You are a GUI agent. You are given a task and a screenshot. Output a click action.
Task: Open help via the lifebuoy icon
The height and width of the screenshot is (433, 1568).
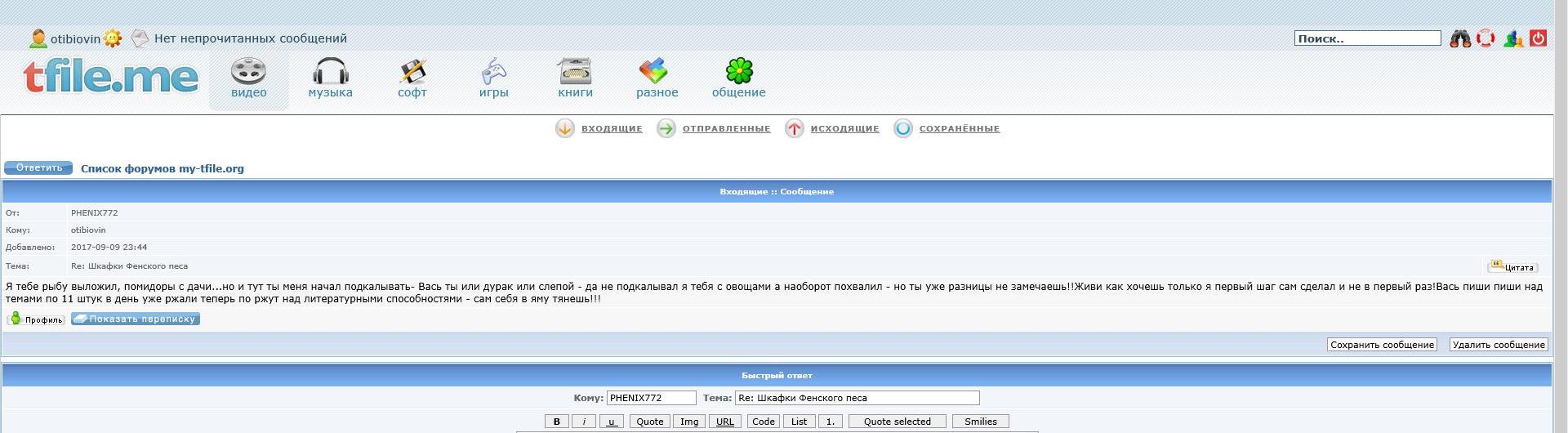coord(1486,38)
